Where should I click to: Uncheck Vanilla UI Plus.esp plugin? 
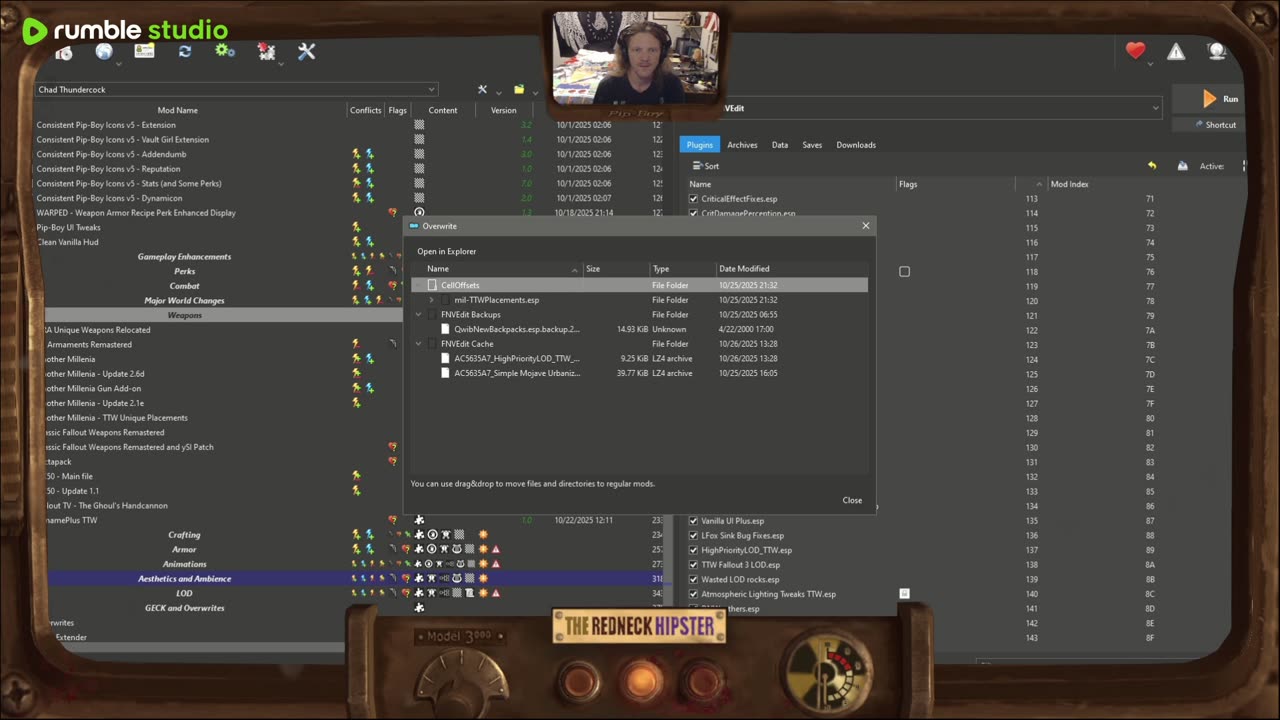[x=694, y=521]
